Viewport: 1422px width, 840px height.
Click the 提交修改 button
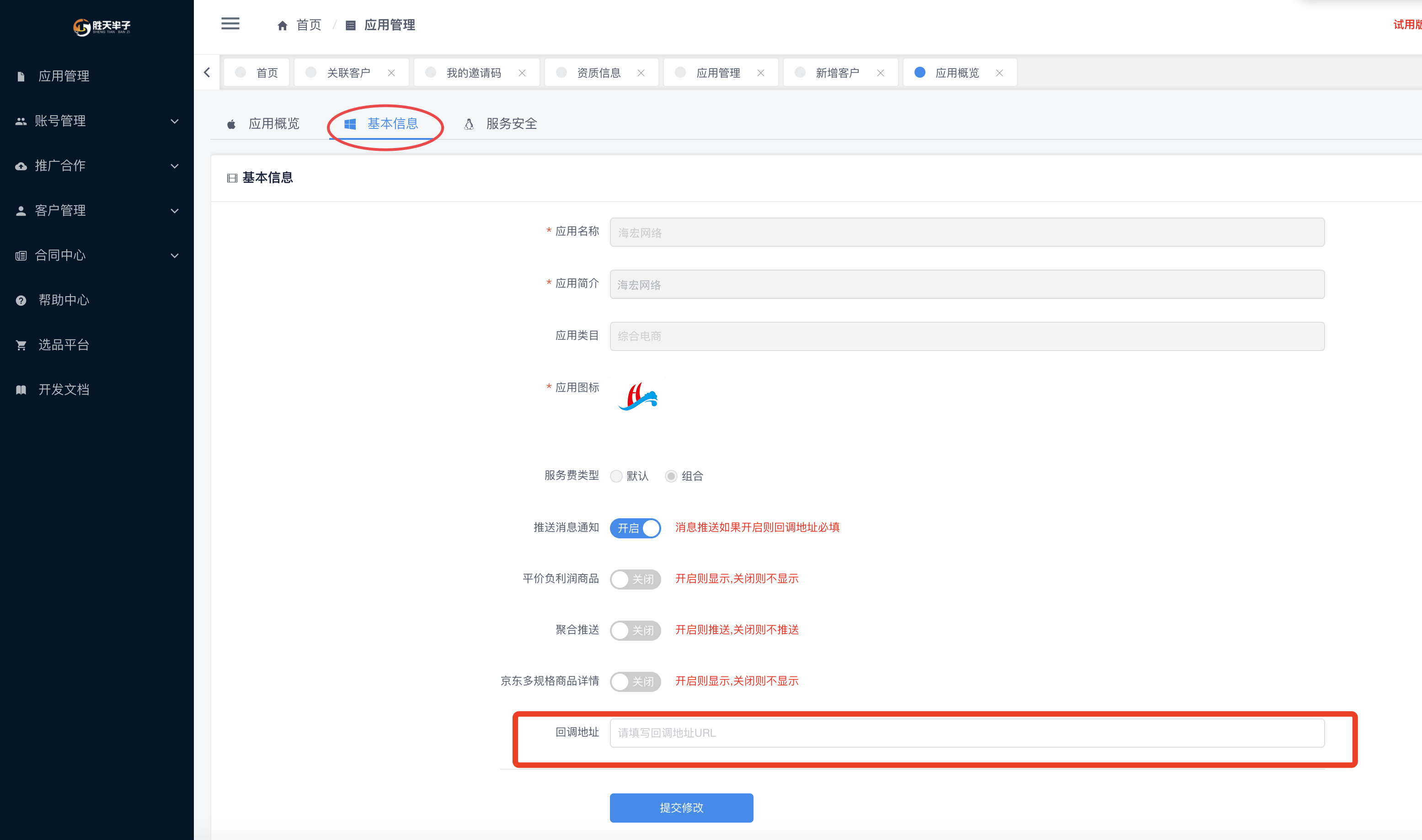681,808
